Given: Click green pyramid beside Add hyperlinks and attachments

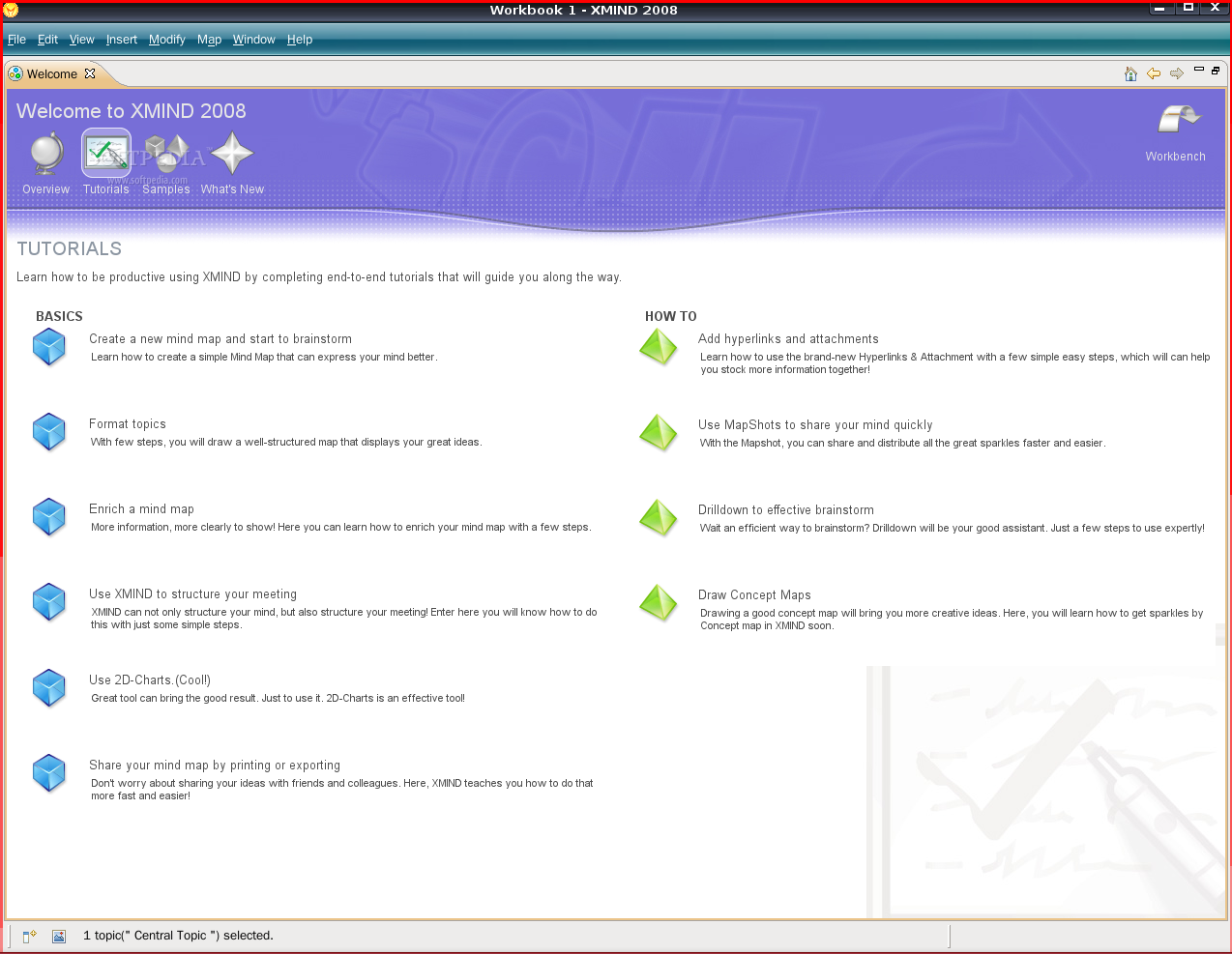Looking at the screenshot, I should point(659,347).
